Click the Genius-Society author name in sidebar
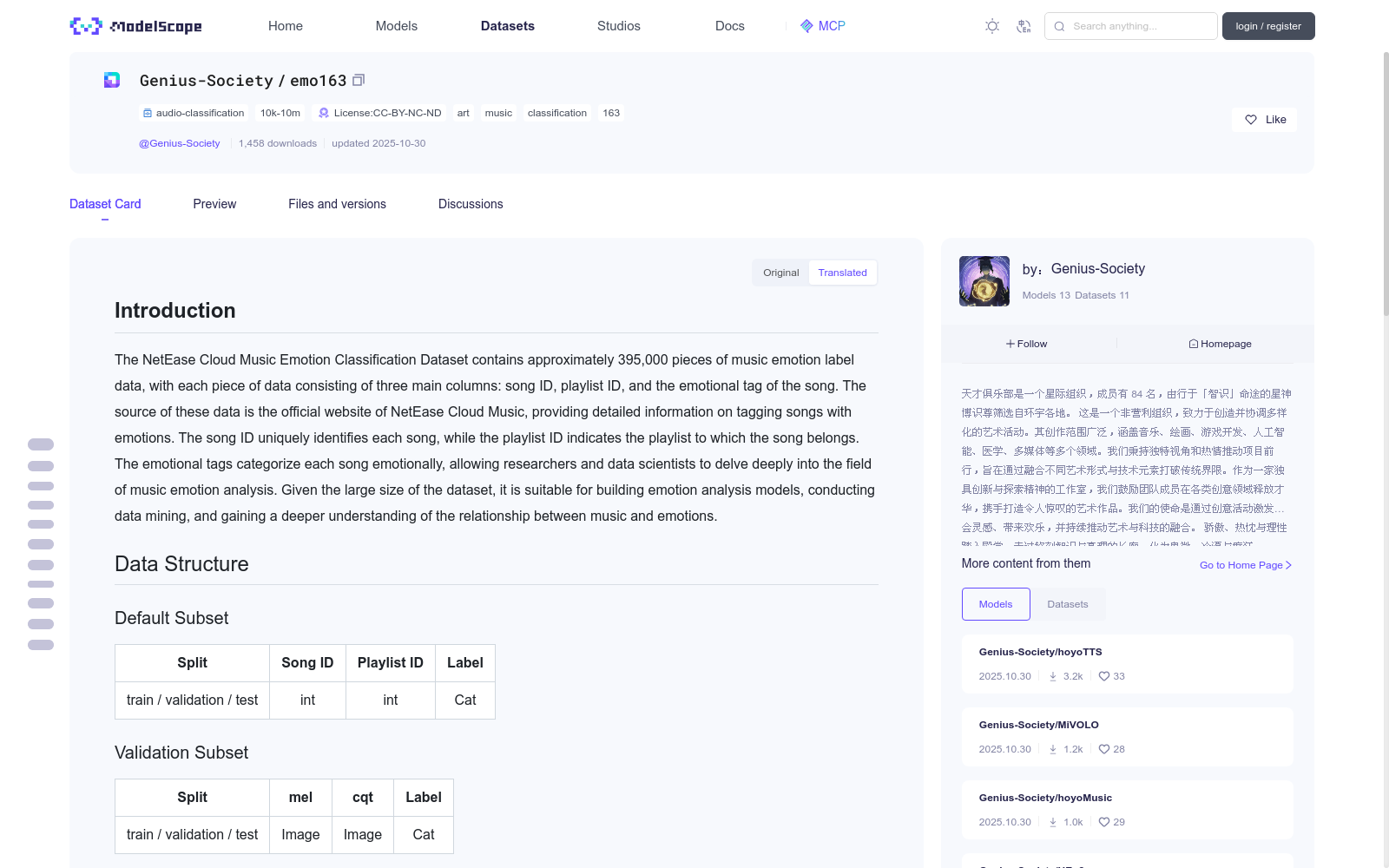Image resolution: width=1389 pixels, height=868 pixels. (1098, 269)
